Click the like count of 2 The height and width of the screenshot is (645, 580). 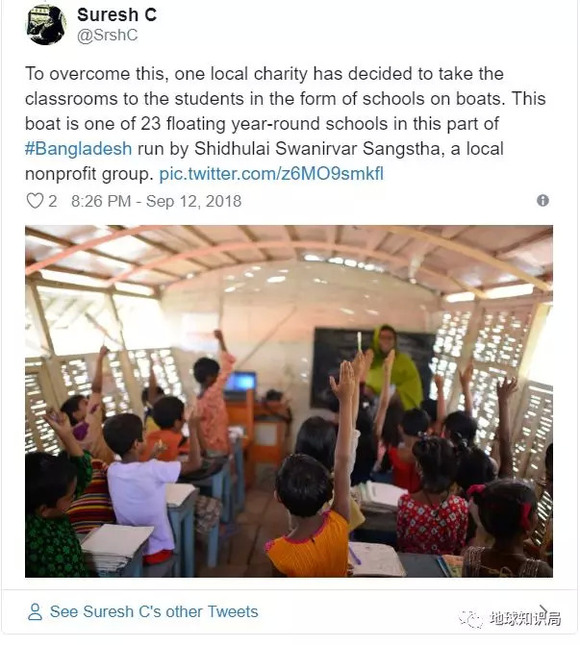click(x=53, y=201)
